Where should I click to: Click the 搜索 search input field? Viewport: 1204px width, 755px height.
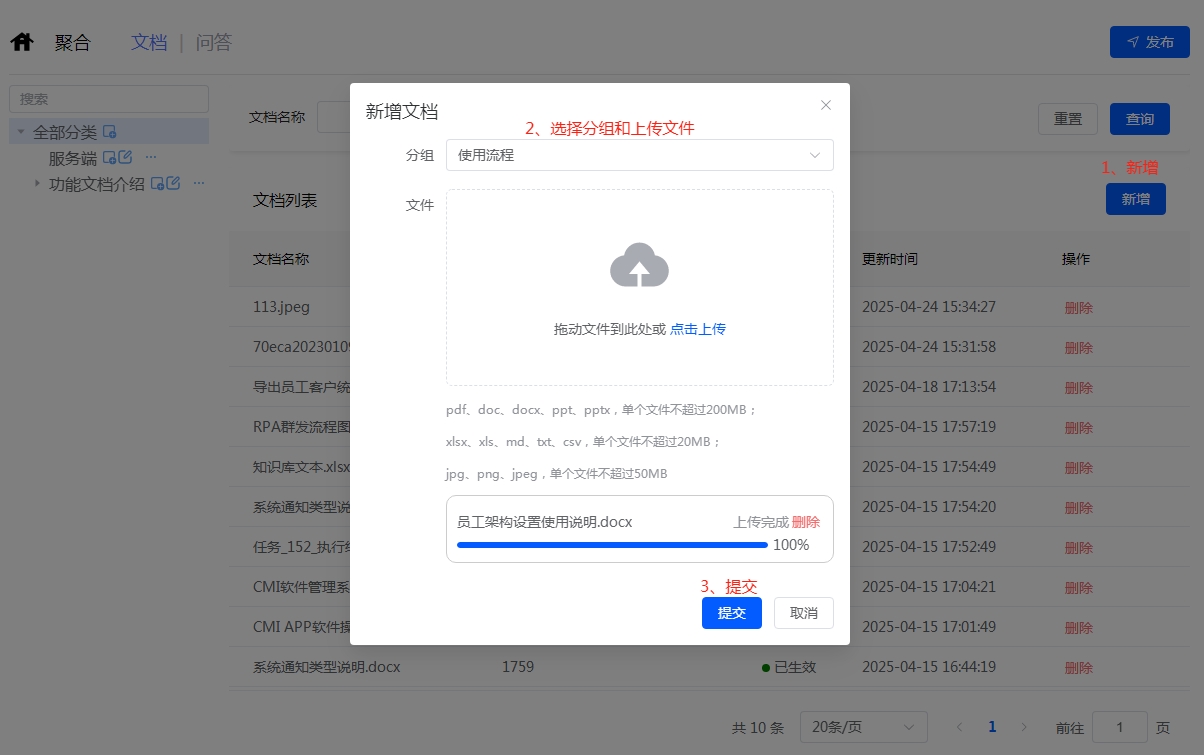click(x=108, y=99)
